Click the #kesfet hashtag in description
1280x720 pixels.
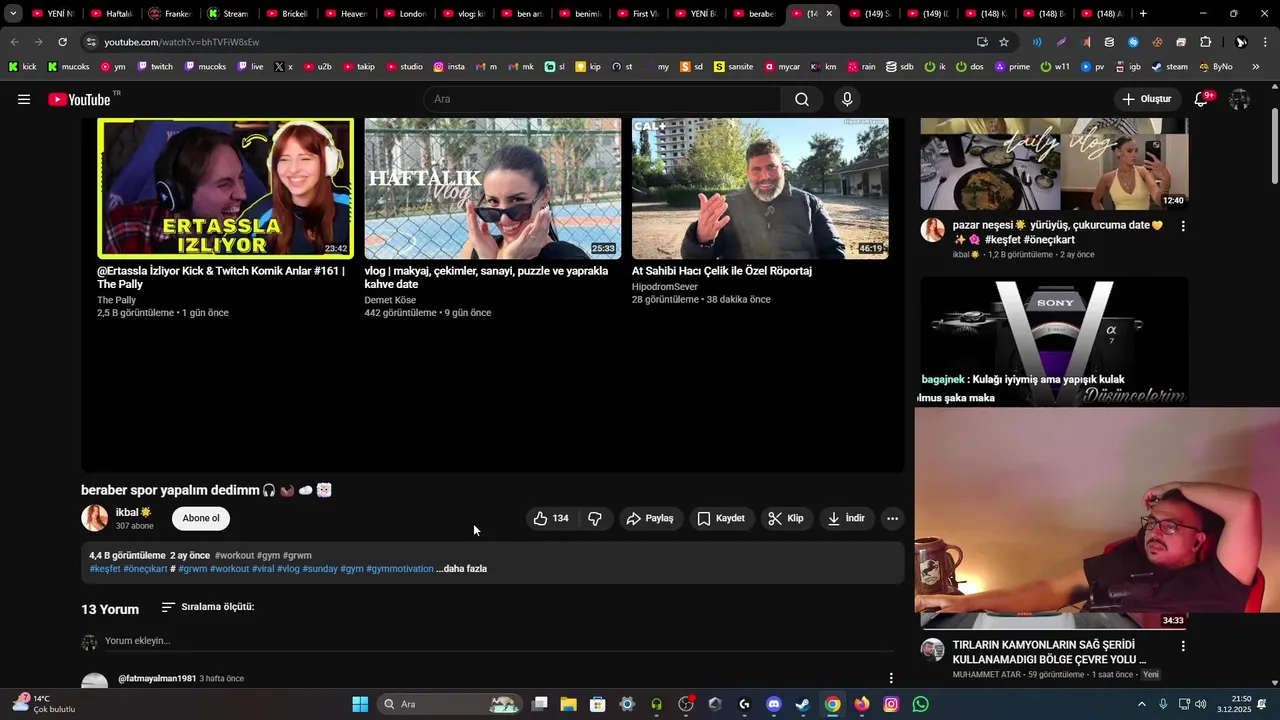pyautogui.click(x=105, y=569)
